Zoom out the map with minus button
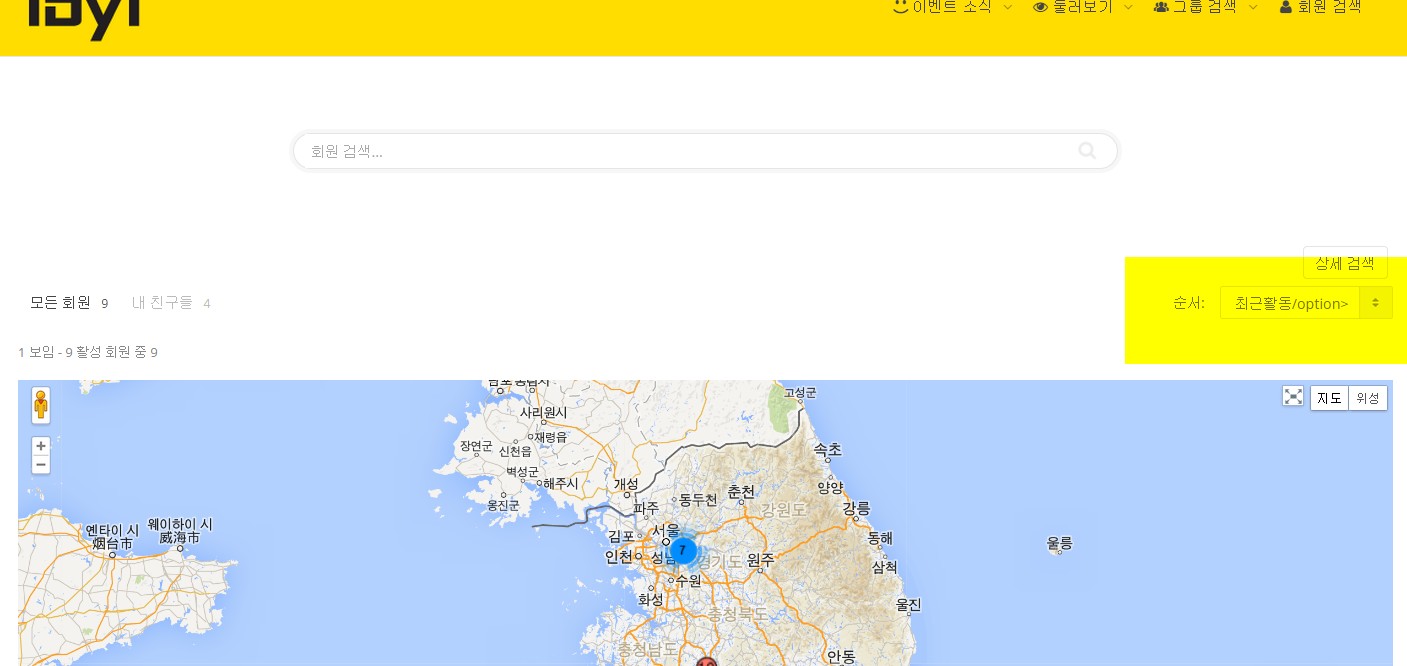 click(x=41, y=465)
